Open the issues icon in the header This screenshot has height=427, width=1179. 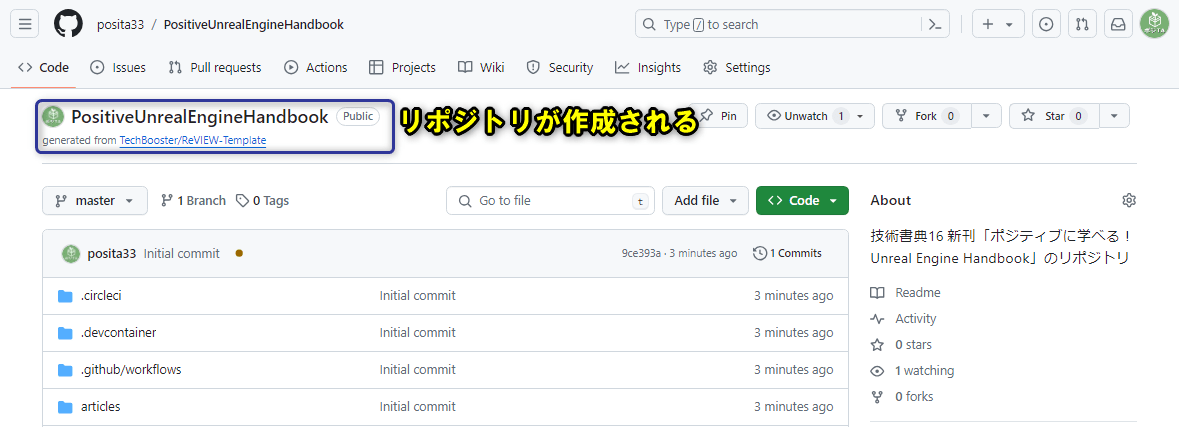click(1046, 24)
